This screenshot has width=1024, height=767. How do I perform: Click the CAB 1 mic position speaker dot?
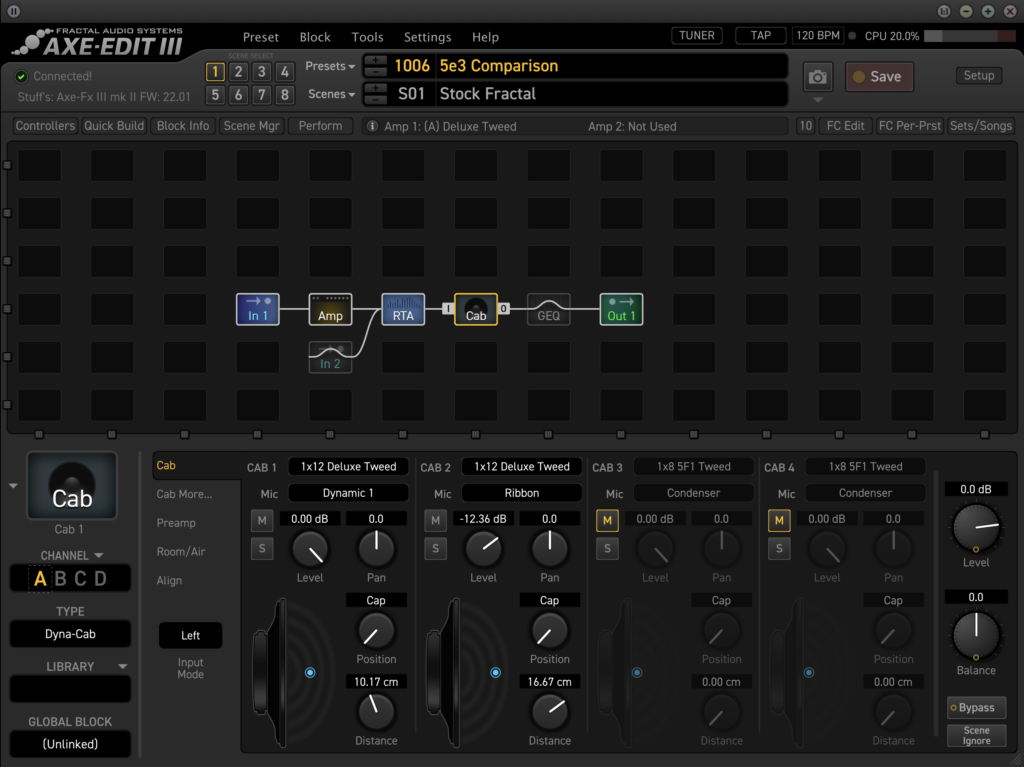(x=310, y=672)
